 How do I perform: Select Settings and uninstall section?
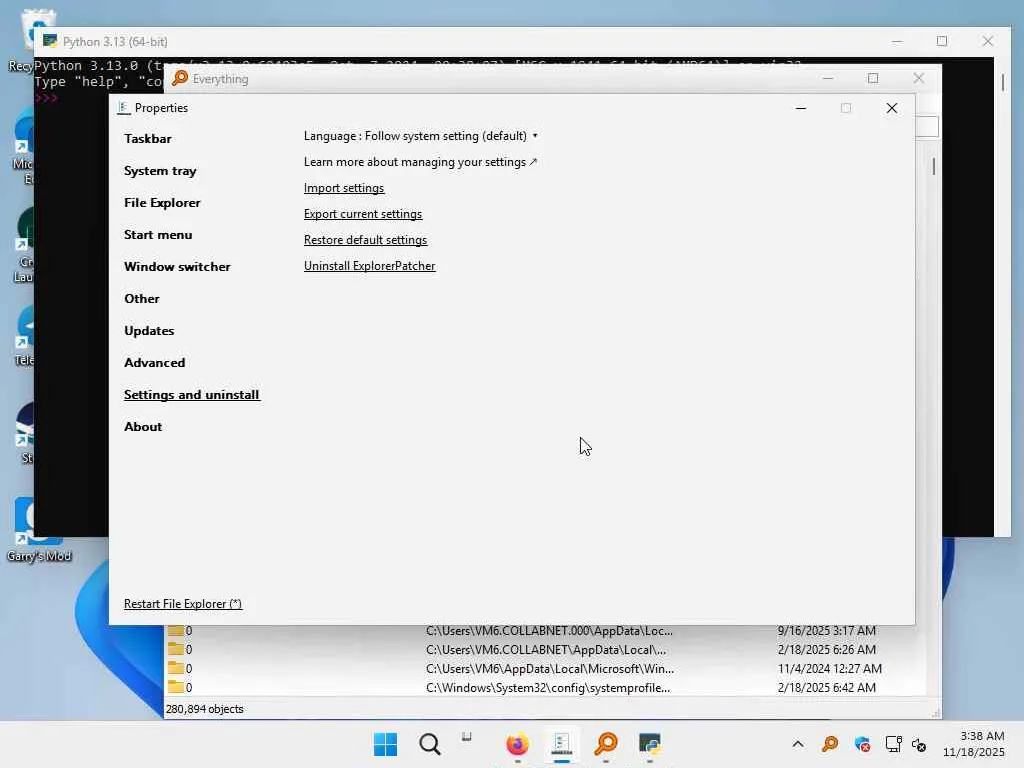191,394
